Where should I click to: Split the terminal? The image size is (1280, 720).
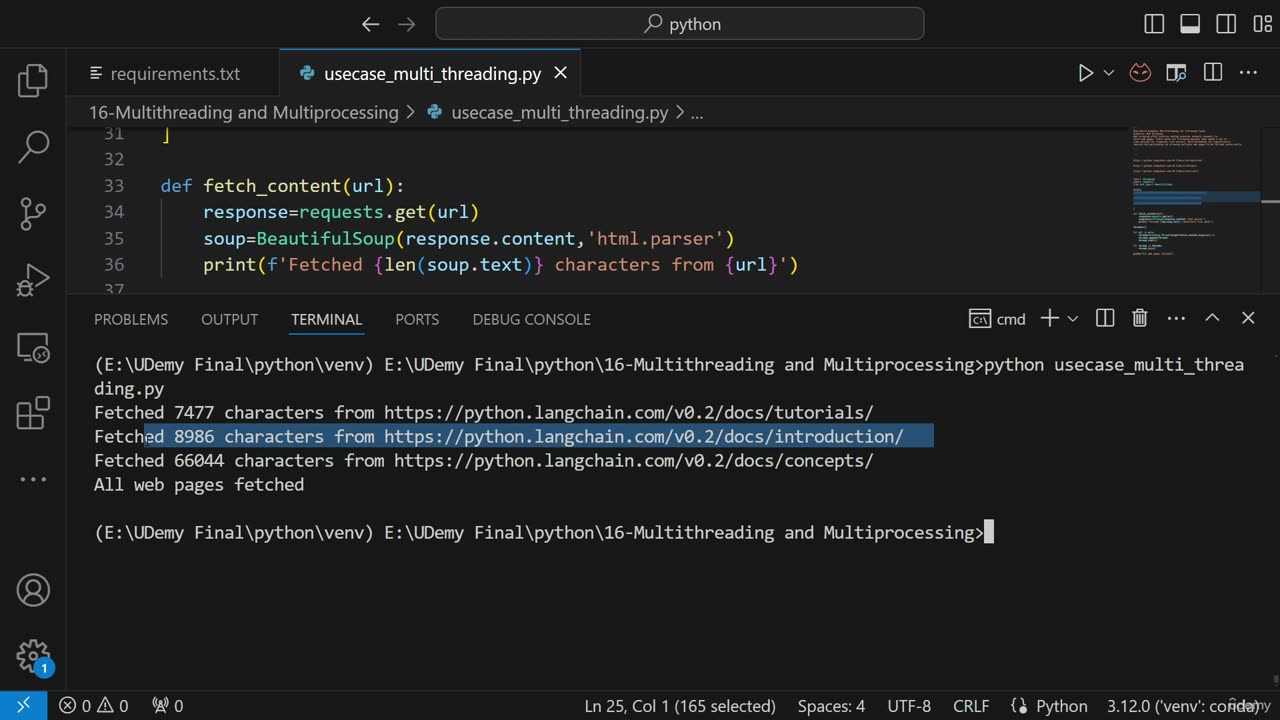pos(1105,318)
